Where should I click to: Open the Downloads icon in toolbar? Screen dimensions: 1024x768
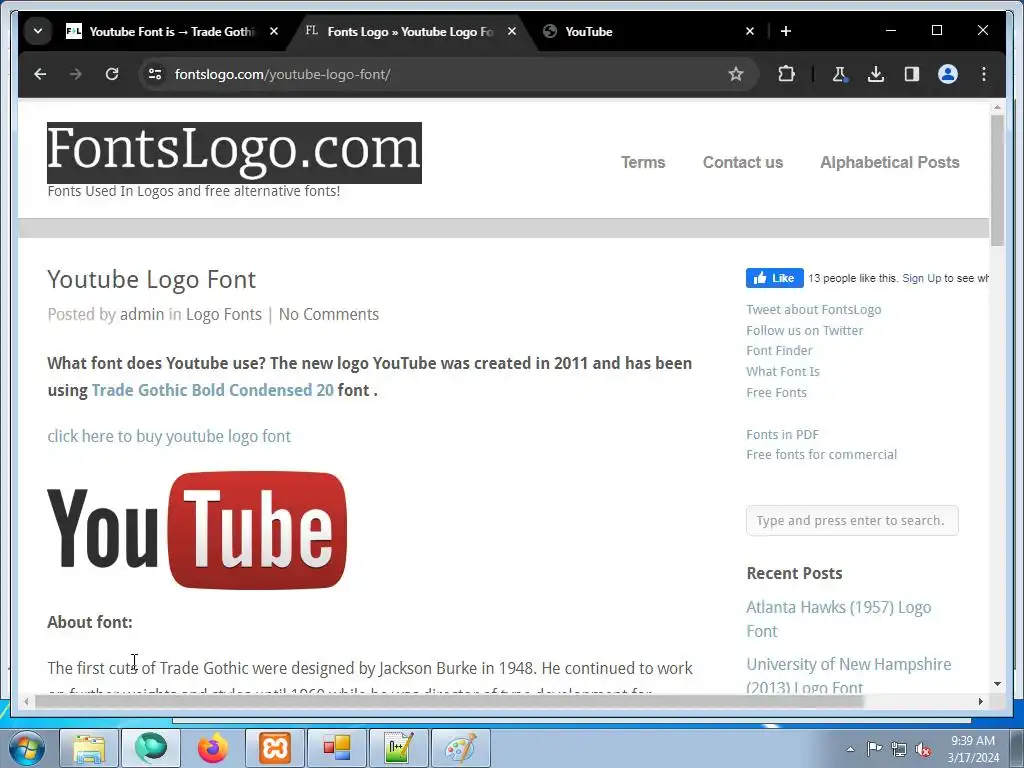pos(876,74)
